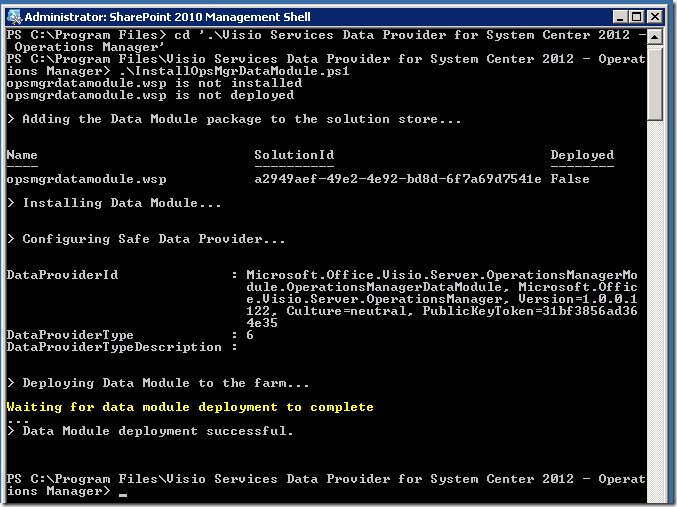Click the empty scrollbar track below the thumb

[x=655, y=302]
